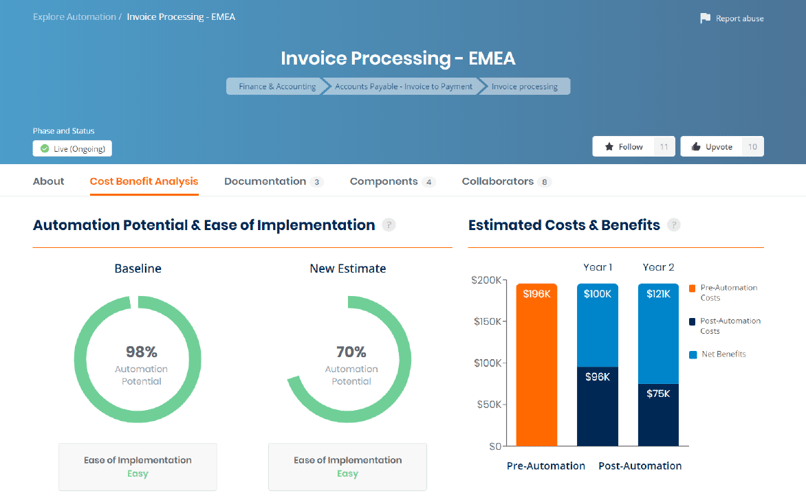806x500 pixels.
Task: Click the Baseline 98% automation donut chart
Action: [138, 359]
